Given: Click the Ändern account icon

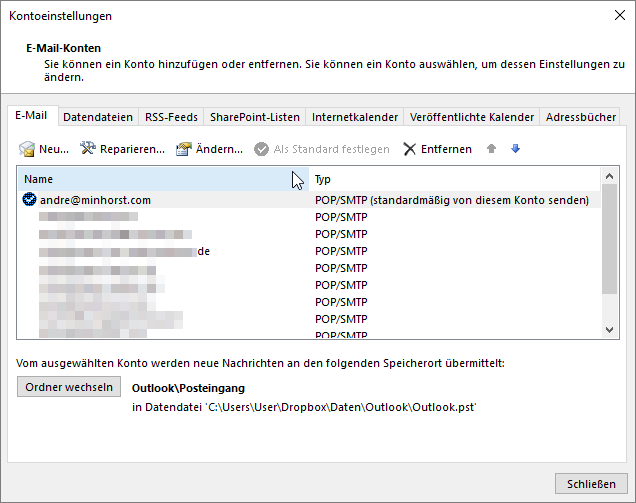Looking at the screenshot, I should 183,149.
